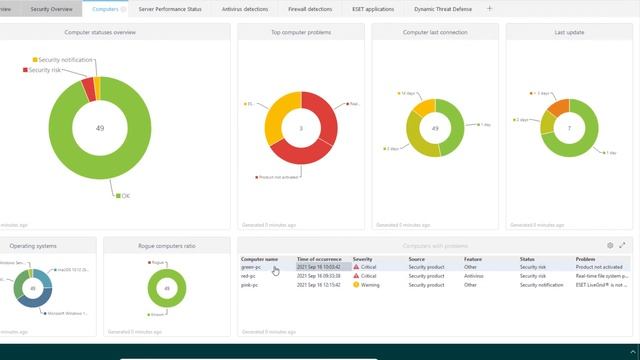Image resolution: width=640 pixels, height=360 pixels.
Task: Click the chevron at bottom right corner
Action: coord(633,352)
